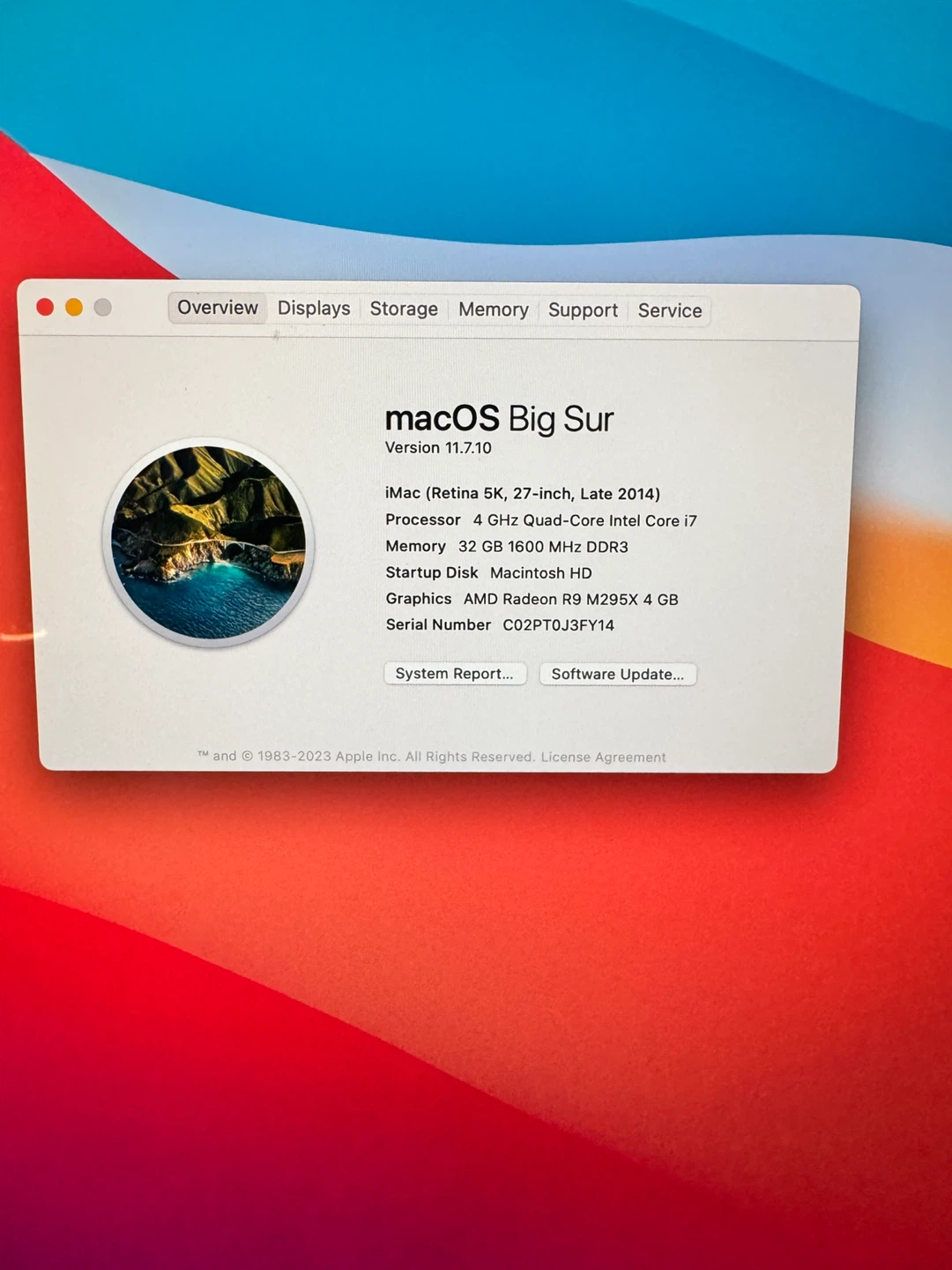Click the Processor label
This screenshot has height=1270, width=952.
(423, 520)
